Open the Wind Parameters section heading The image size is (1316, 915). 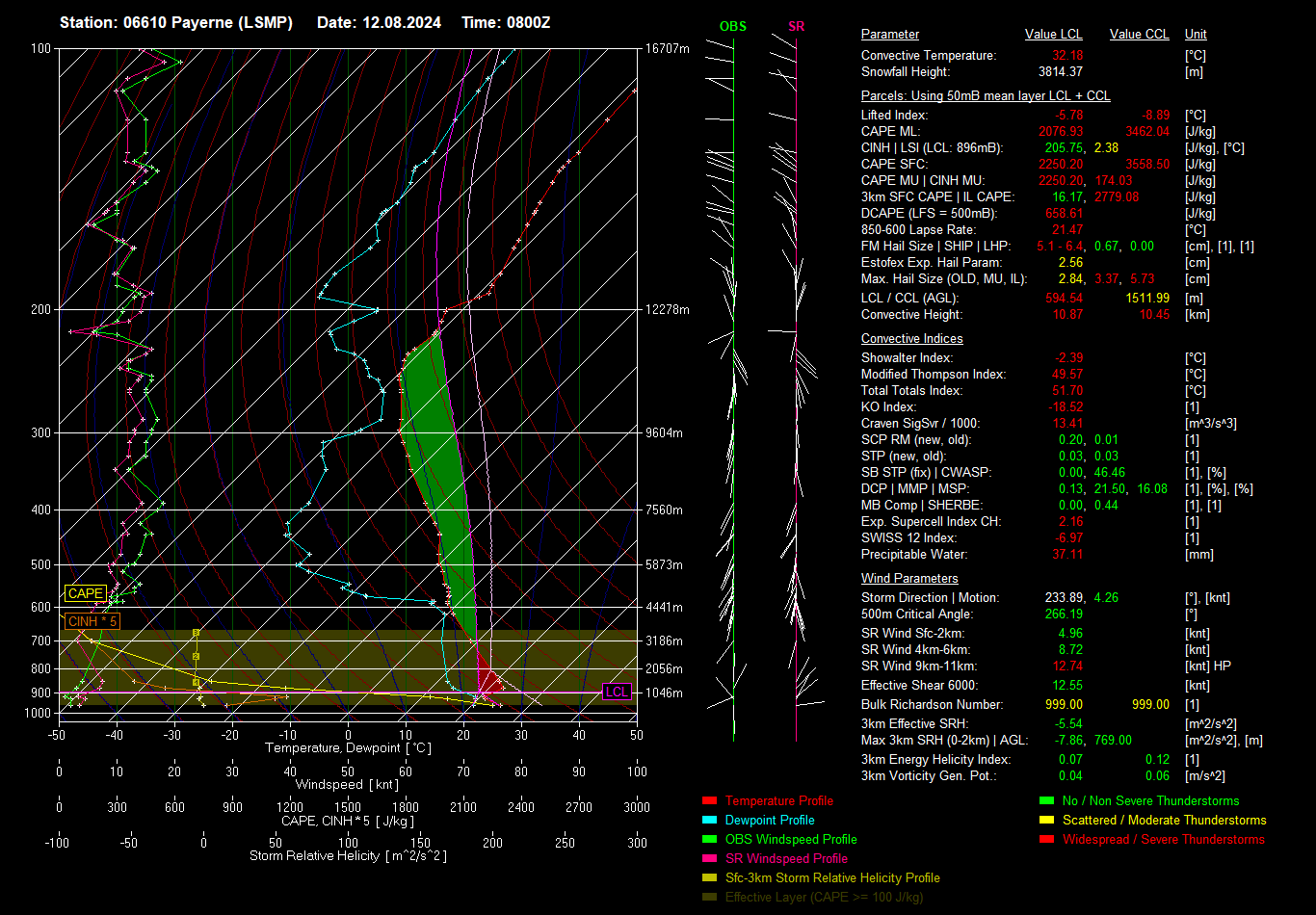pos(909,579)
